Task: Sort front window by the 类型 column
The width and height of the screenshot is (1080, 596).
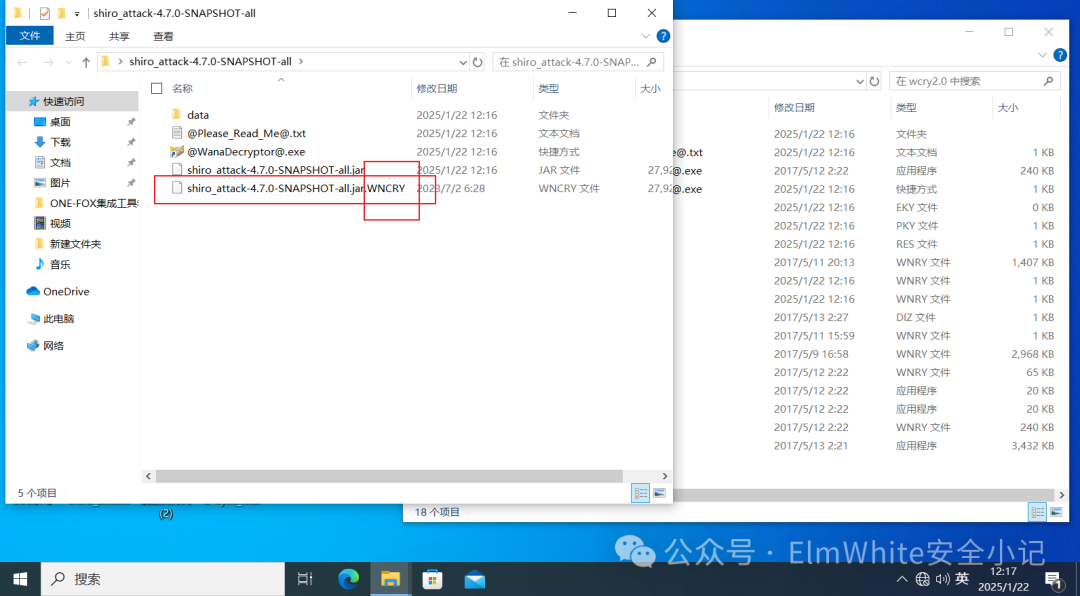Action: point(548,88)
